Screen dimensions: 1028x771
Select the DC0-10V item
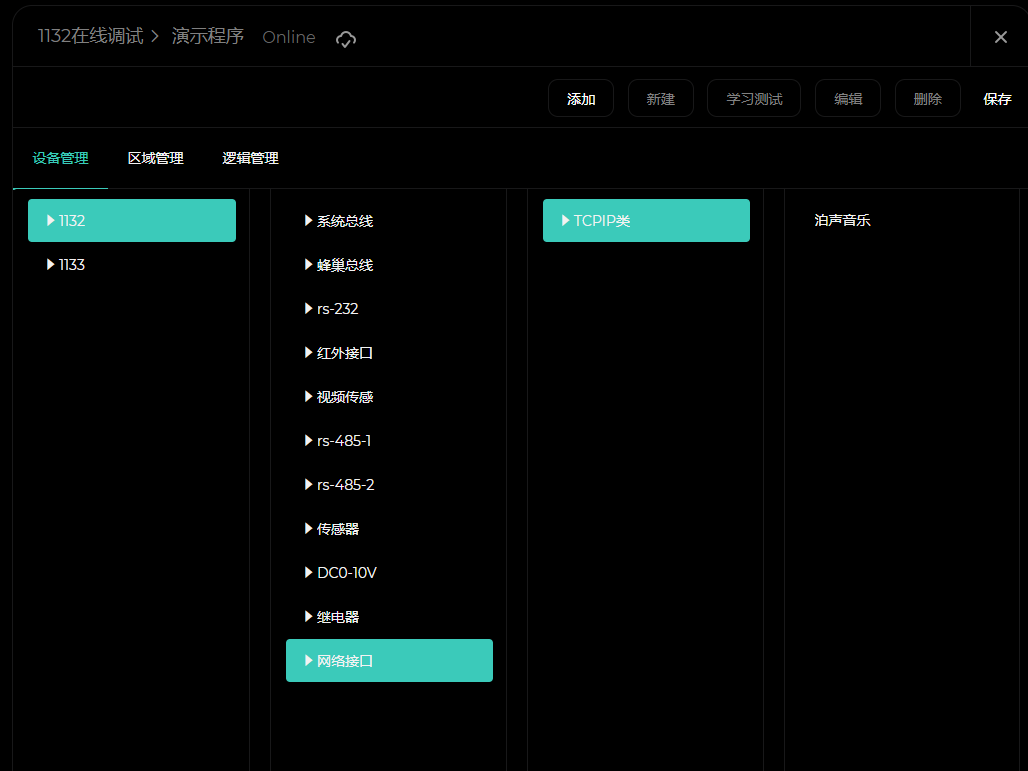tap(389, 572)
